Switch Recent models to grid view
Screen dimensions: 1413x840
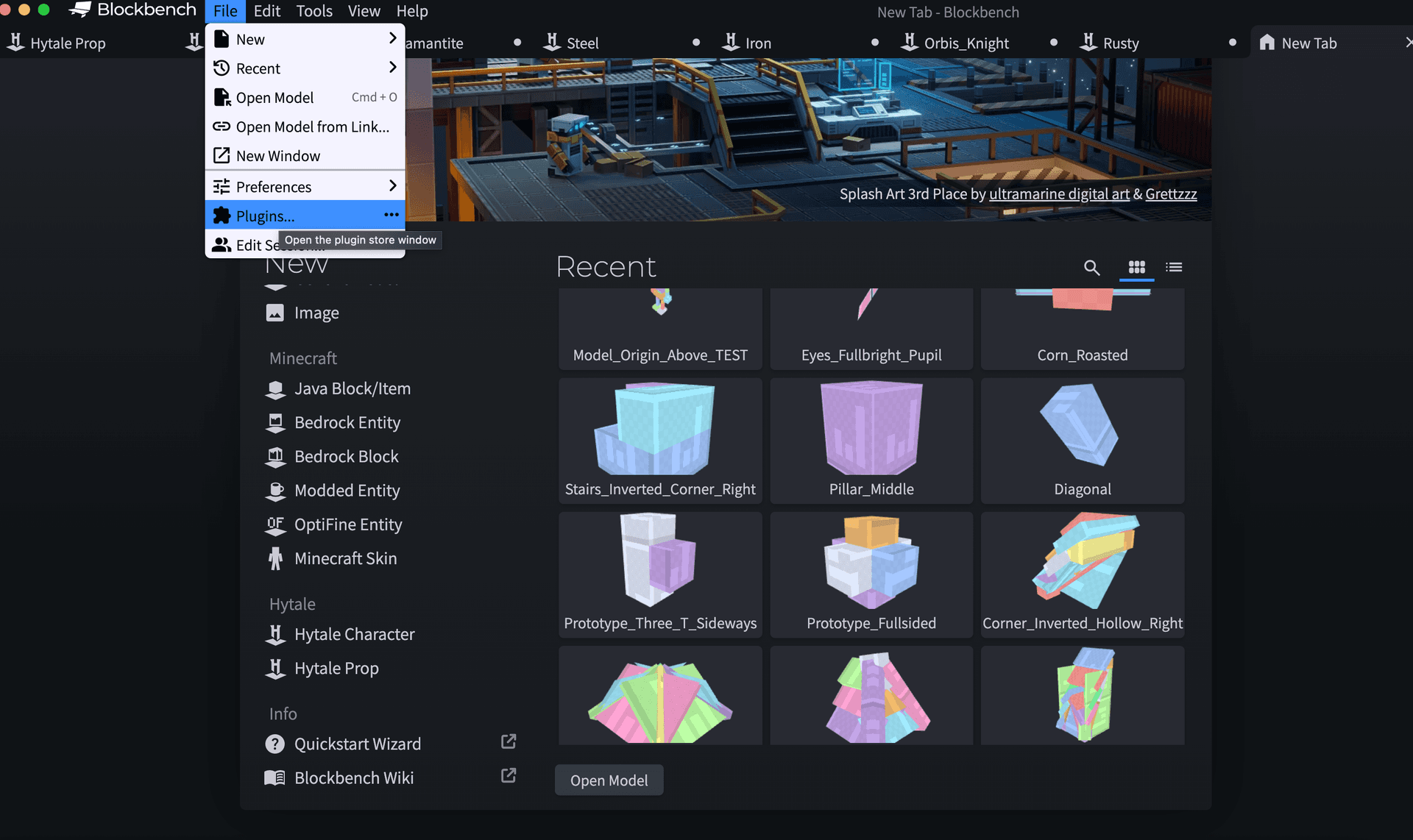click(x=1136, y=267)
